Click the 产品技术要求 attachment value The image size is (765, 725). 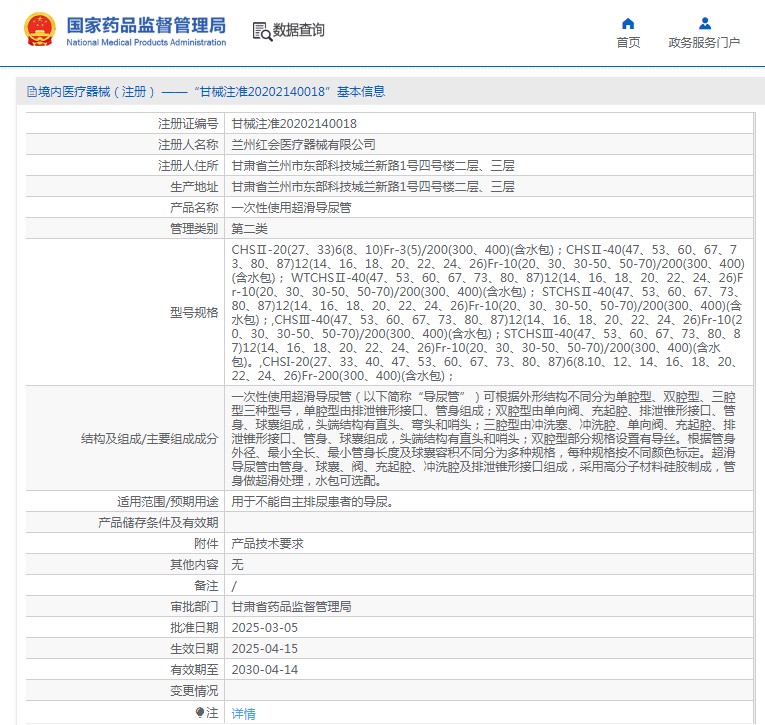pos(267,544)
